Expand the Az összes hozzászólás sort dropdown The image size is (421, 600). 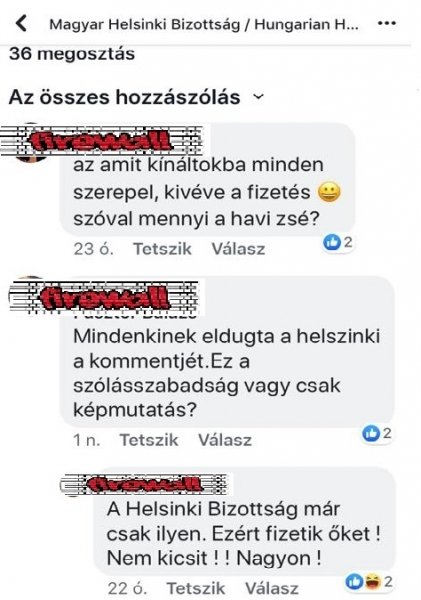pyautogui.click(x=259, y=97)
